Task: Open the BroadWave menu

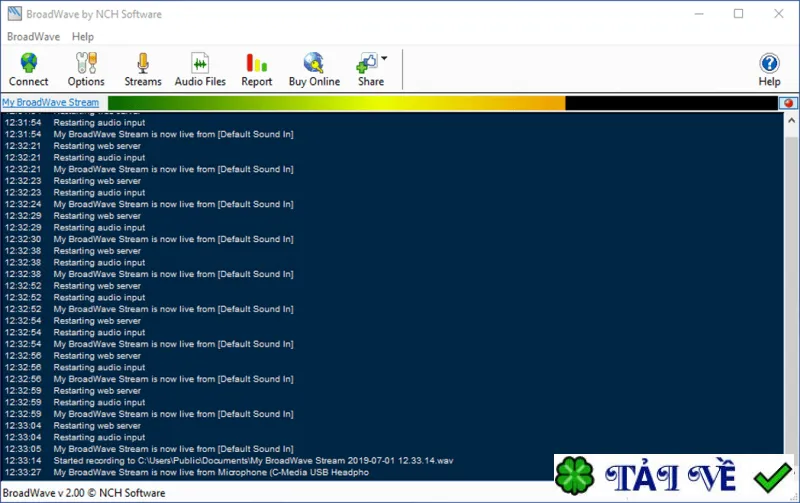Action: coord(33,37)
